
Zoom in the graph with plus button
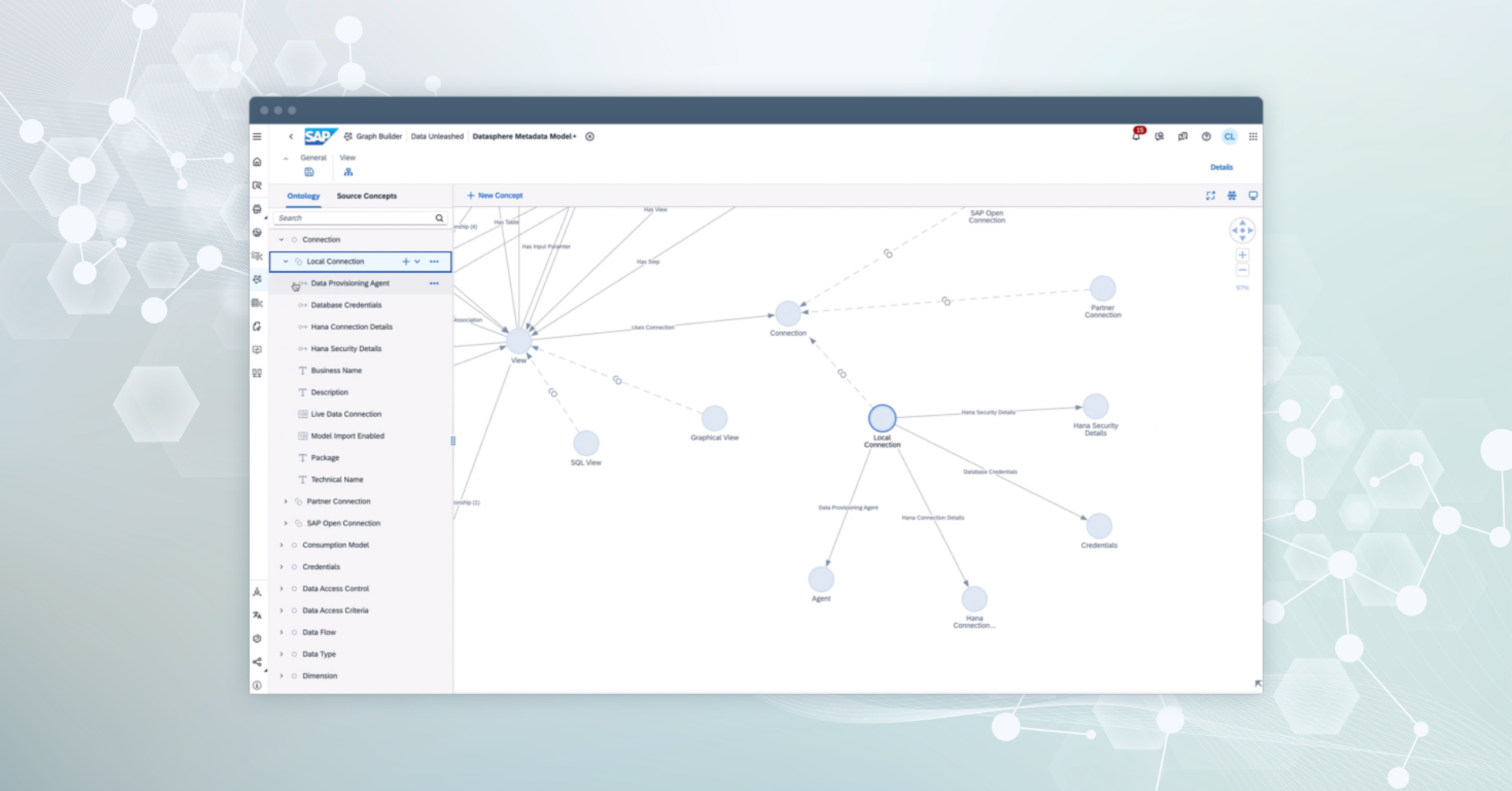1243,255
